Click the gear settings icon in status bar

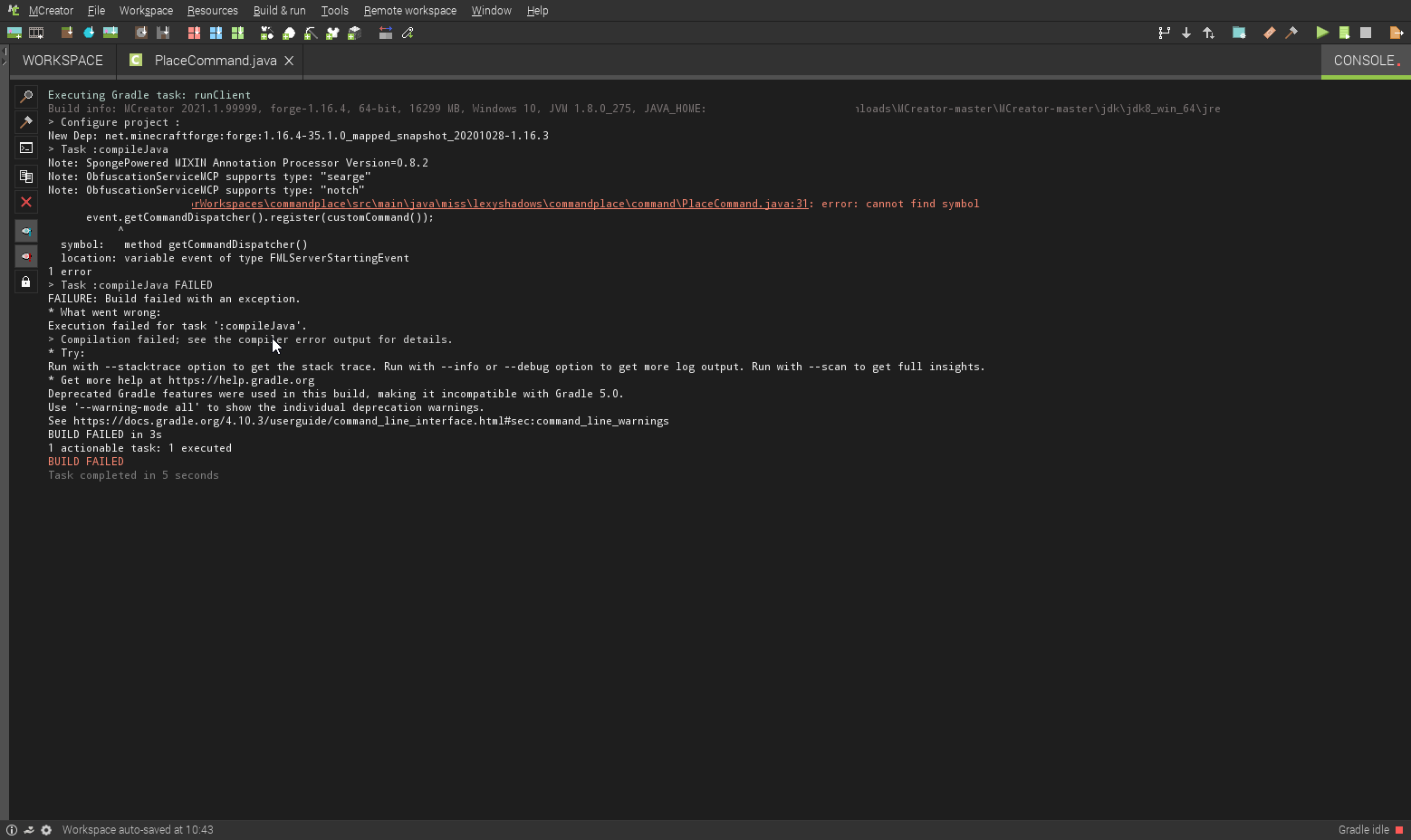pyautogui.click(x=46, y=830)
